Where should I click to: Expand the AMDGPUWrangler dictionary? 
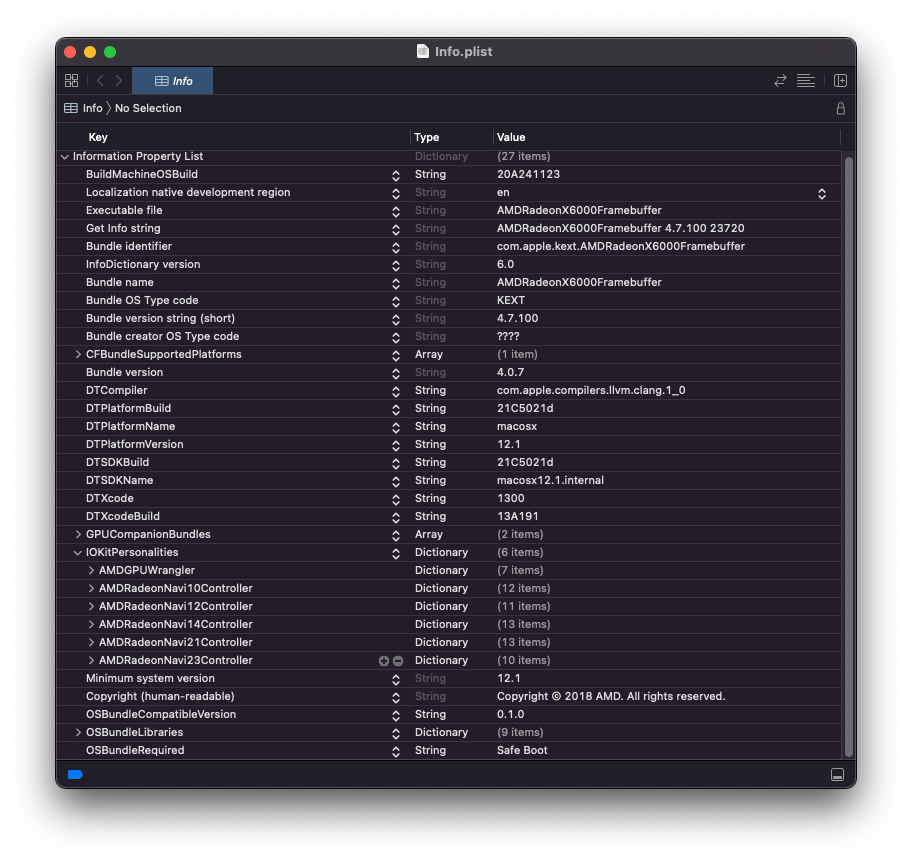[x=91, y=571]
